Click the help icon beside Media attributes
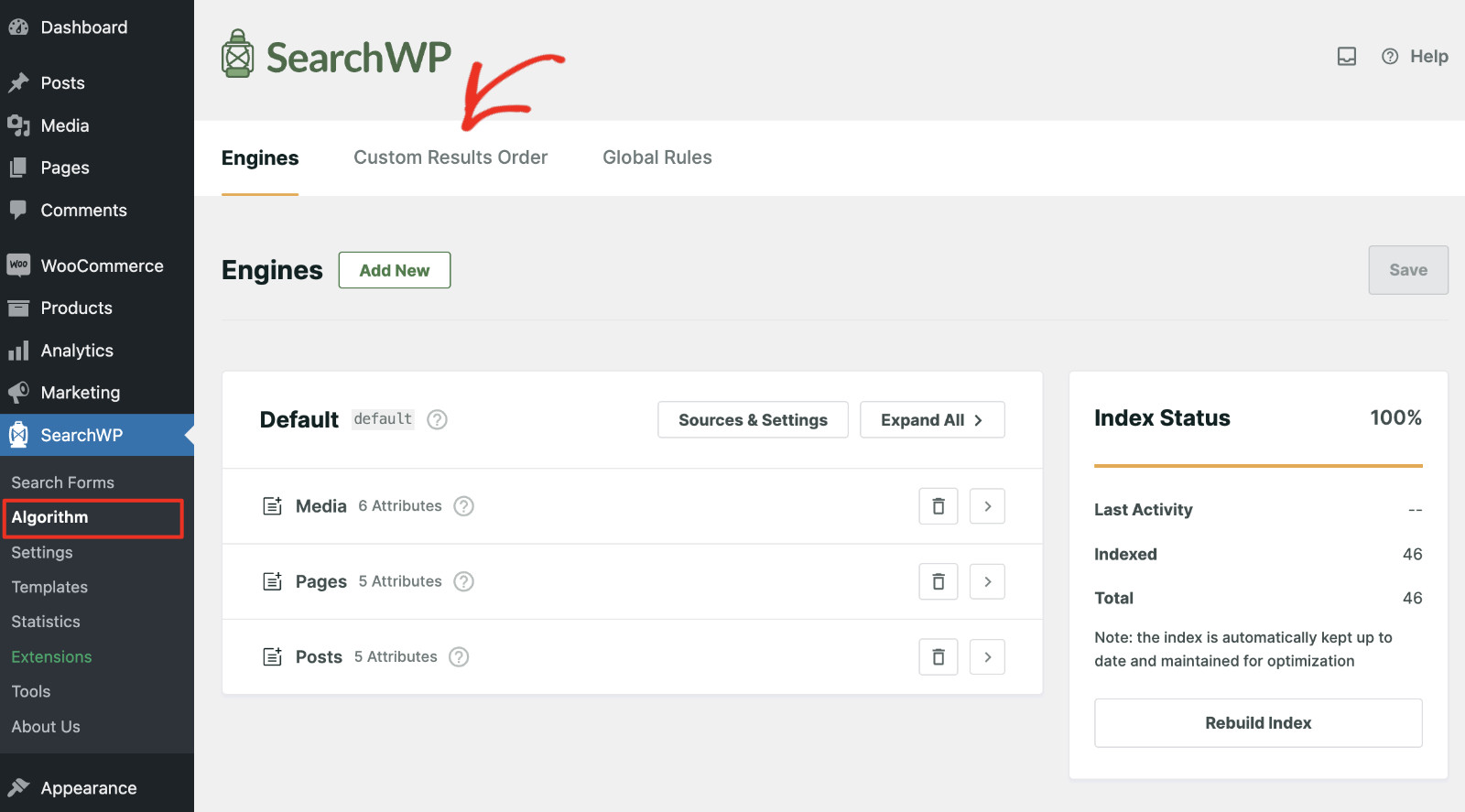This screenshot has width=1465, height=812. point(464,506)
